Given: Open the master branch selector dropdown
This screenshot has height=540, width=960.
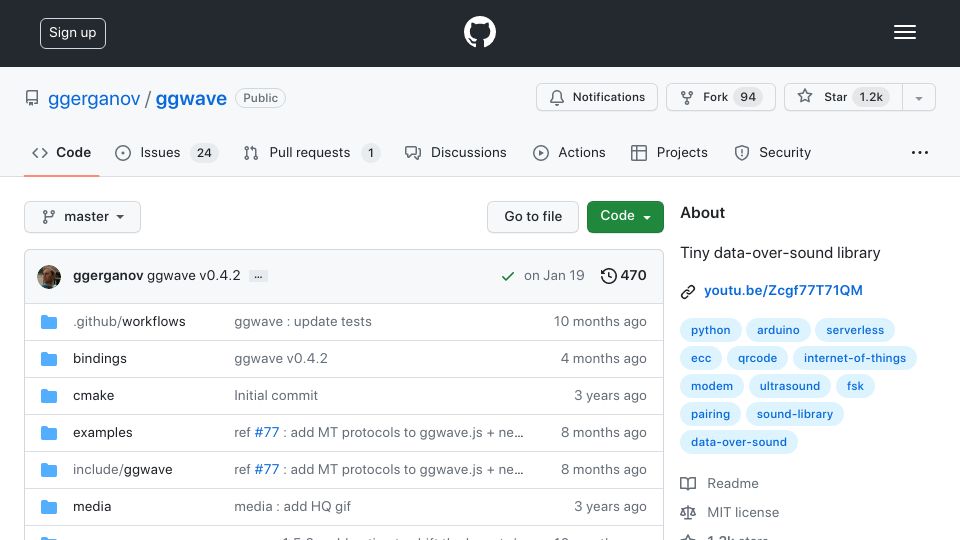Looking at the screenshot, I should click(83, 217).
